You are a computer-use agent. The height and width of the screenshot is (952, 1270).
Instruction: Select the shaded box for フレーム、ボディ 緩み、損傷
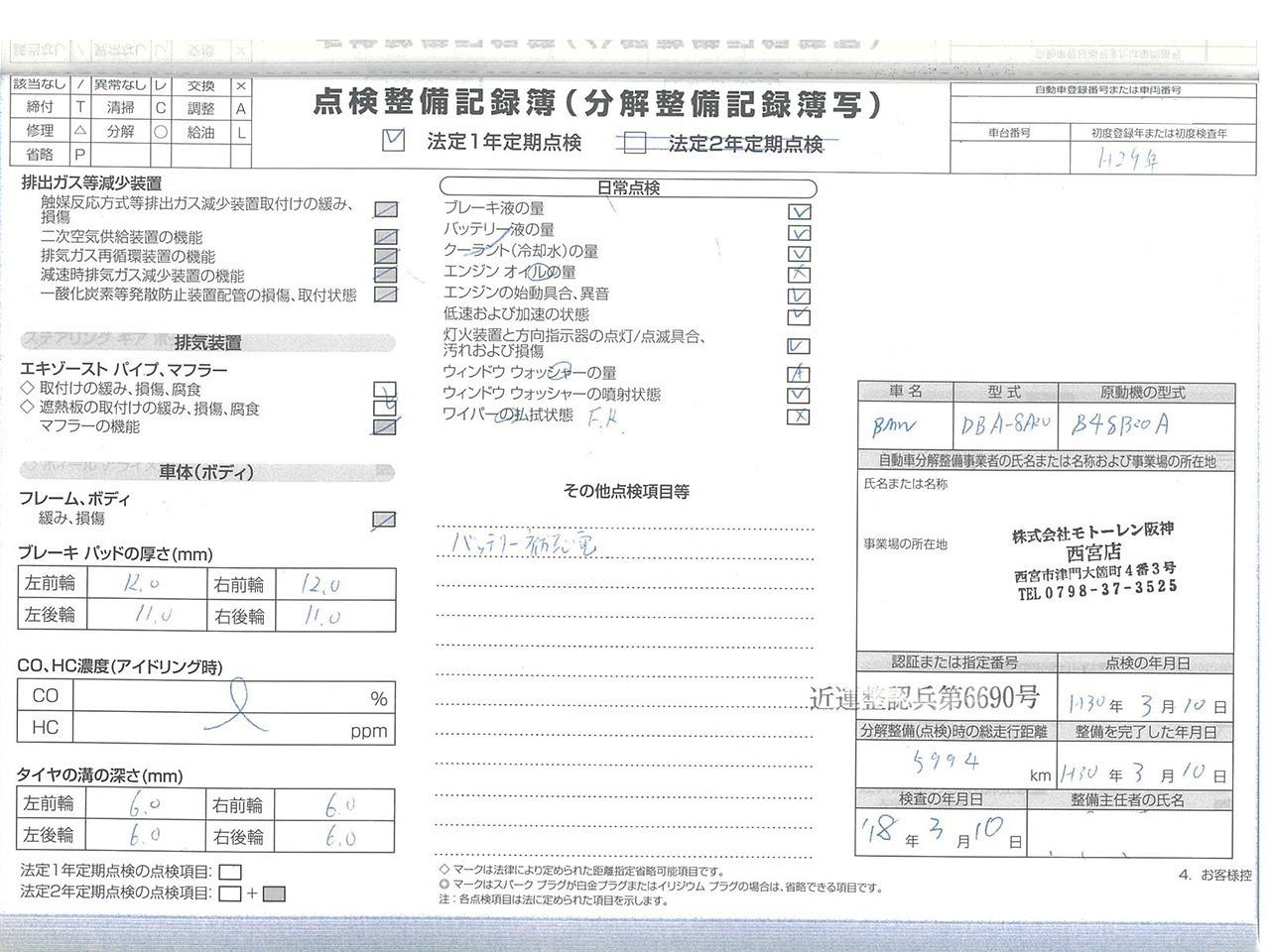click(x=385, y=519)
